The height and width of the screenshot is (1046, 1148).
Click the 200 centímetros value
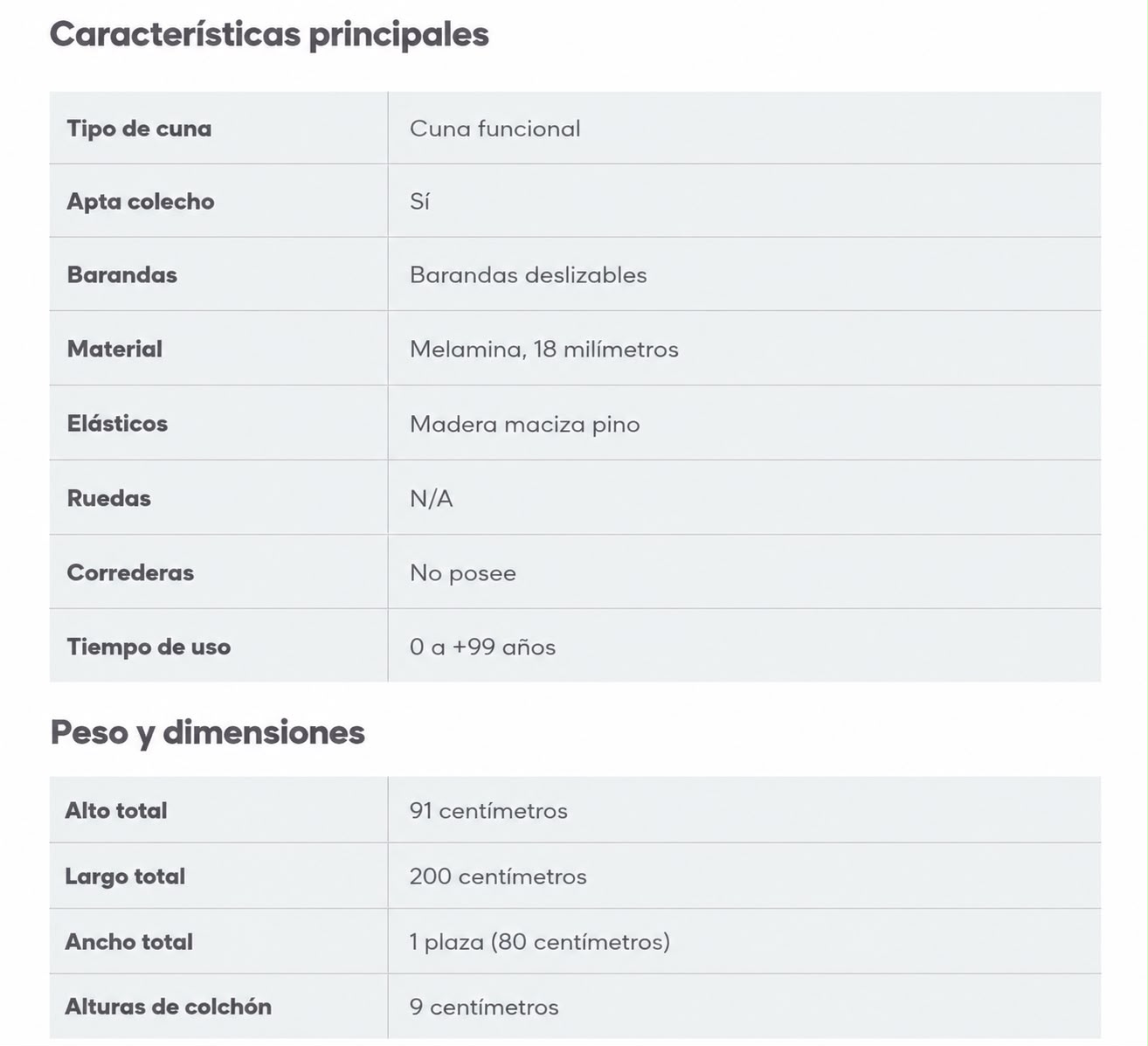pos(498,876)
